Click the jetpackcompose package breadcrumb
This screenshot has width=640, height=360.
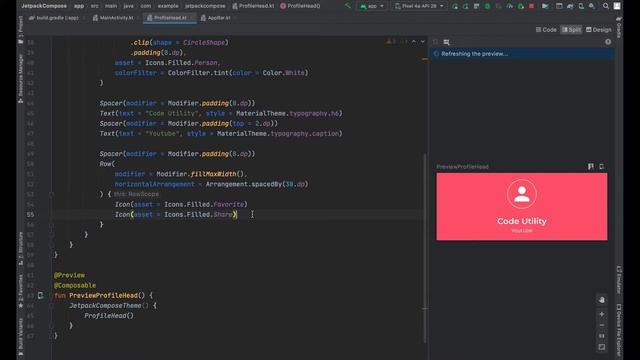tap(205, 6)
